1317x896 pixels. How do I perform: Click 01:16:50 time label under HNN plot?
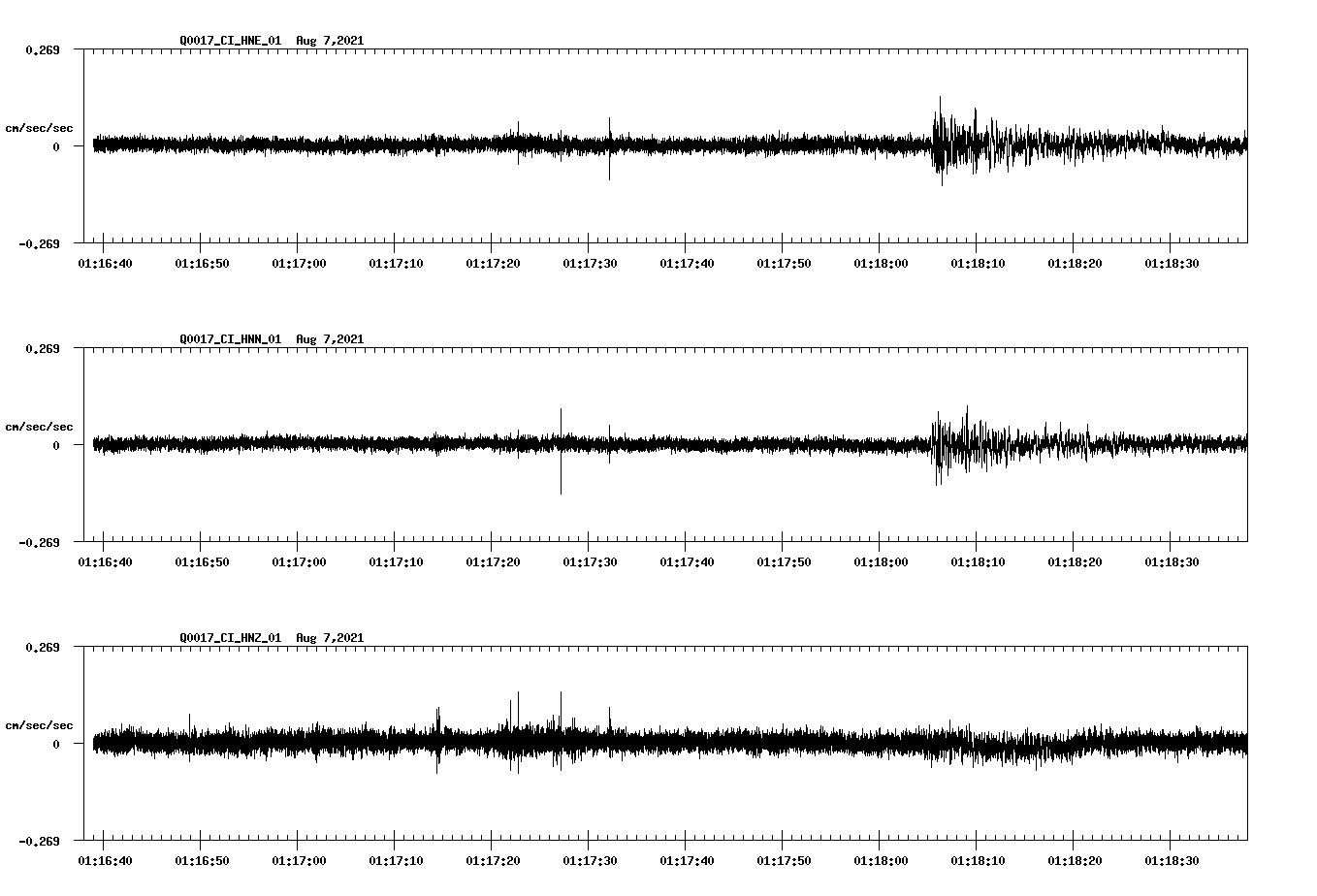(202, 562)
